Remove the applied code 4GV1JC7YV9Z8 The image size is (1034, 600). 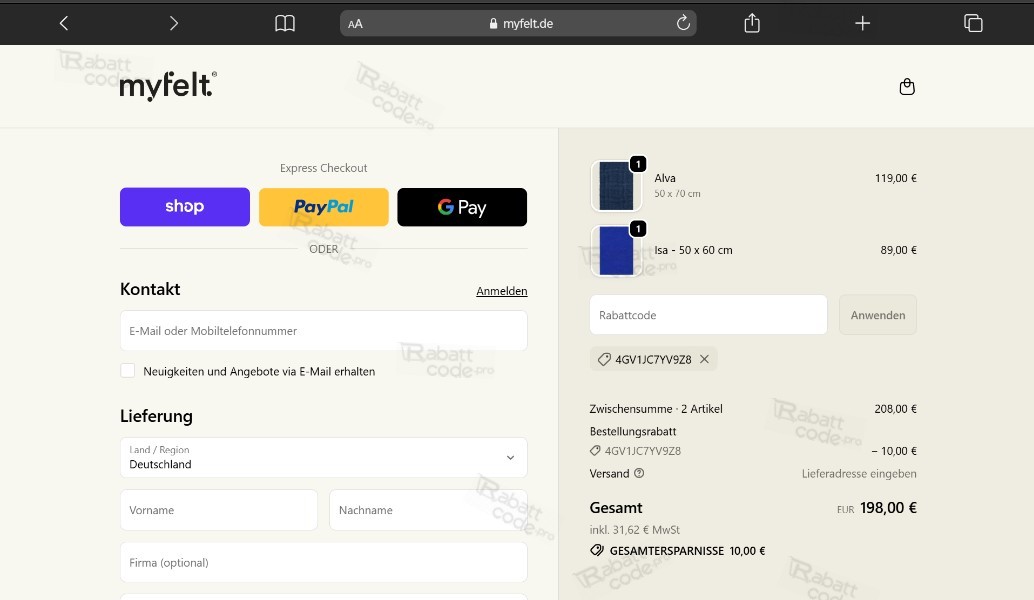(x=704, y=359)
